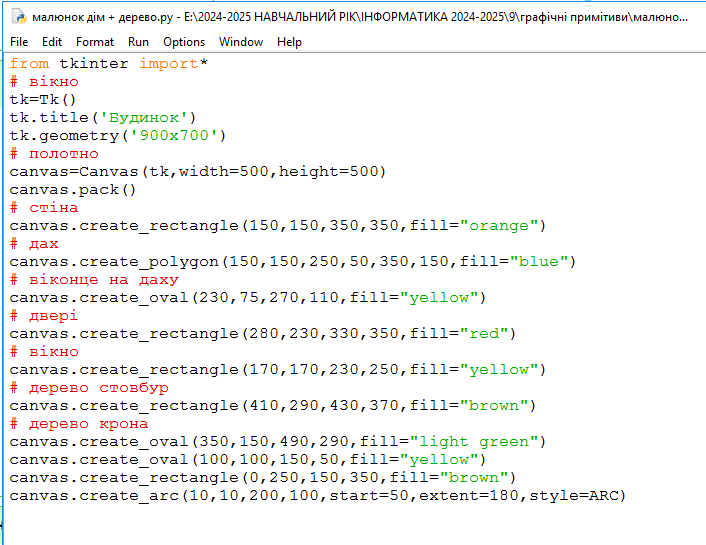Click the create_arc line with style=ARC

pyautogui.click(x=318, y=496)
